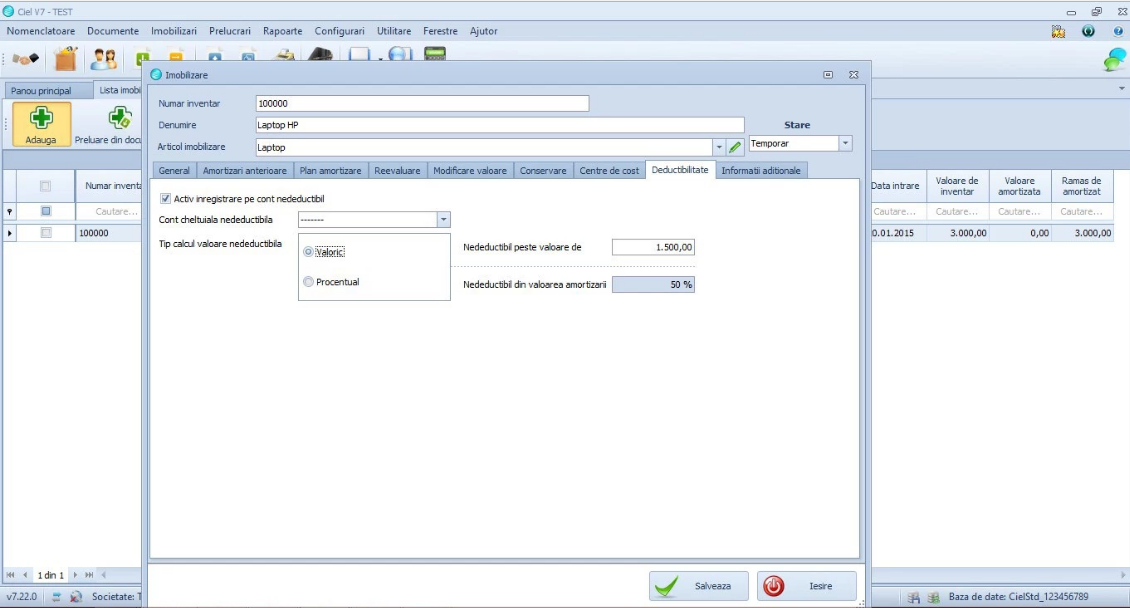Screen dimensions: 1130x608
Task: Click the Ramas de amortizat search filter
Action: 1082,212
